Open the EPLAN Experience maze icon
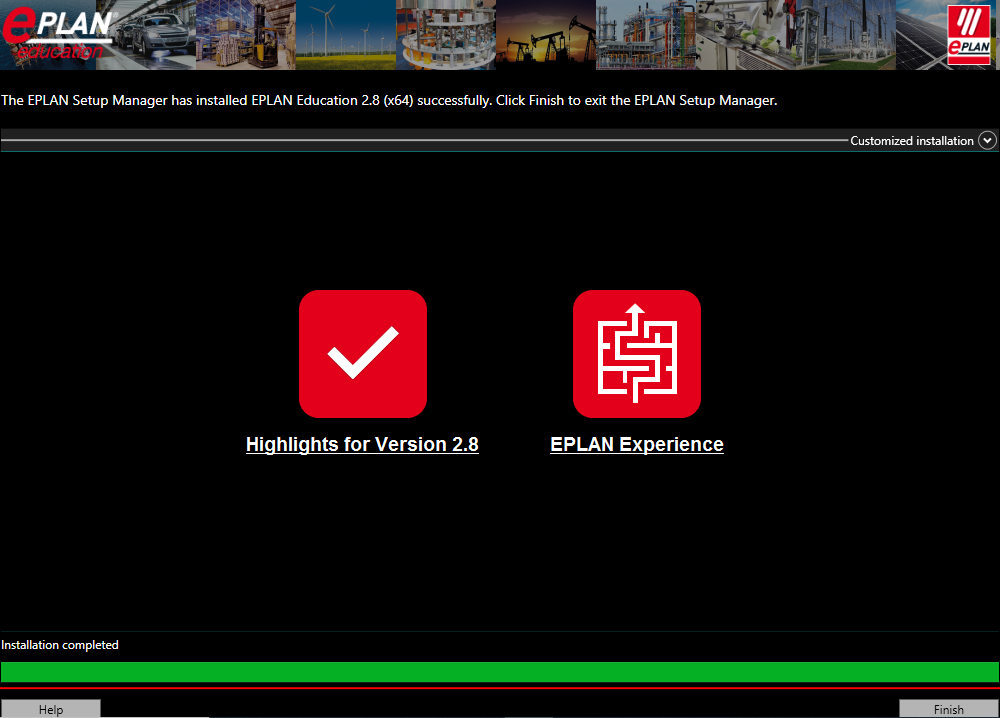The width and height of the screenshot is (1000, 718). tap(636, 354)
